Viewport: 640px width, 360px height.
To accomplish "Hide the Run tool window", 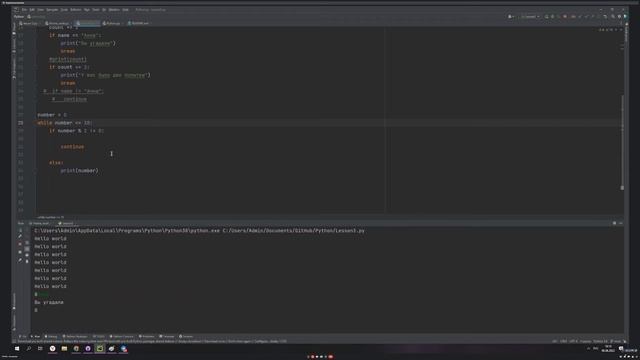I will tap(620, 223).
